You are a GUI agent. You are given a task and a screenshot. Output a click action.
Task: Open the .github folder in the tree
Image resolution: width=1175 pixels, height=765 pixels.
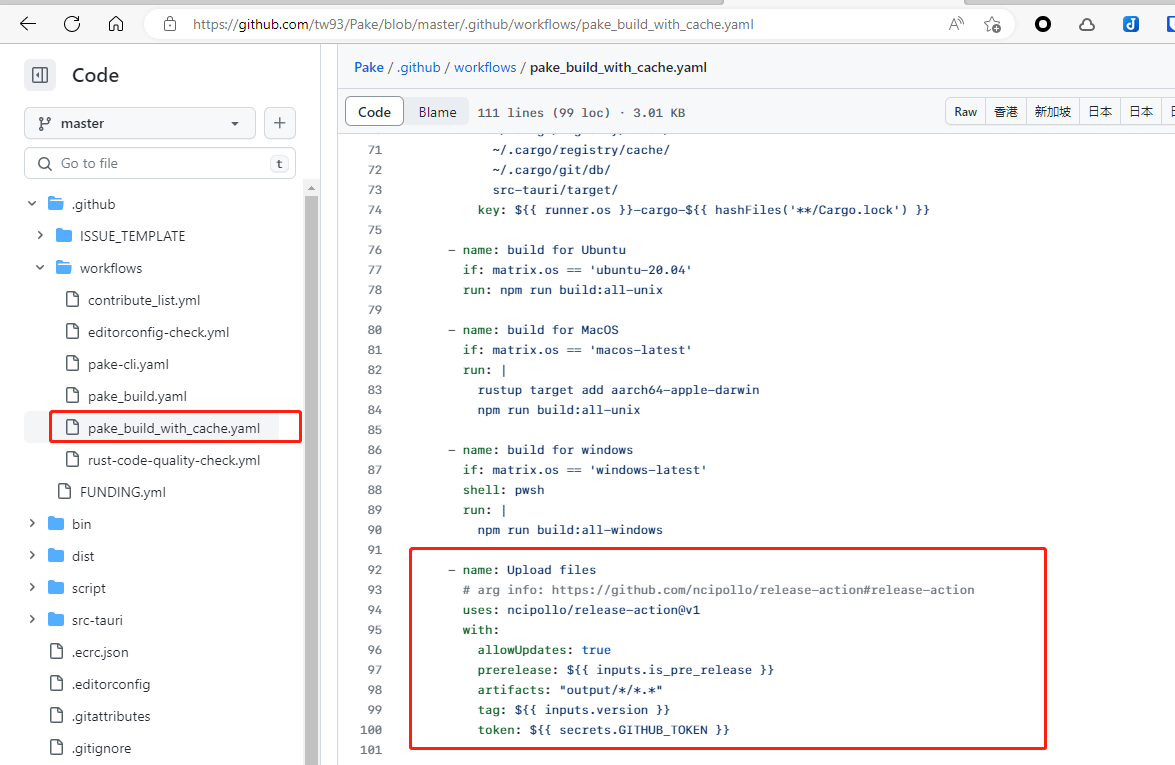[x=93, y=204]
